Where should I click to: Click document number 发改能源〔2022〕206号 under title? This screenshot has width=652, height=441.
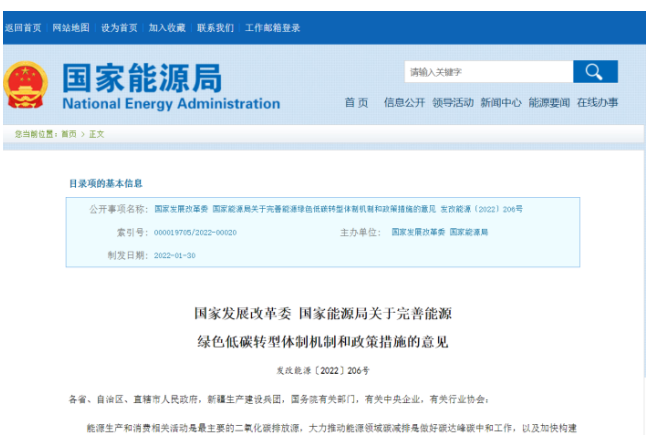click(x=323, y=370)
